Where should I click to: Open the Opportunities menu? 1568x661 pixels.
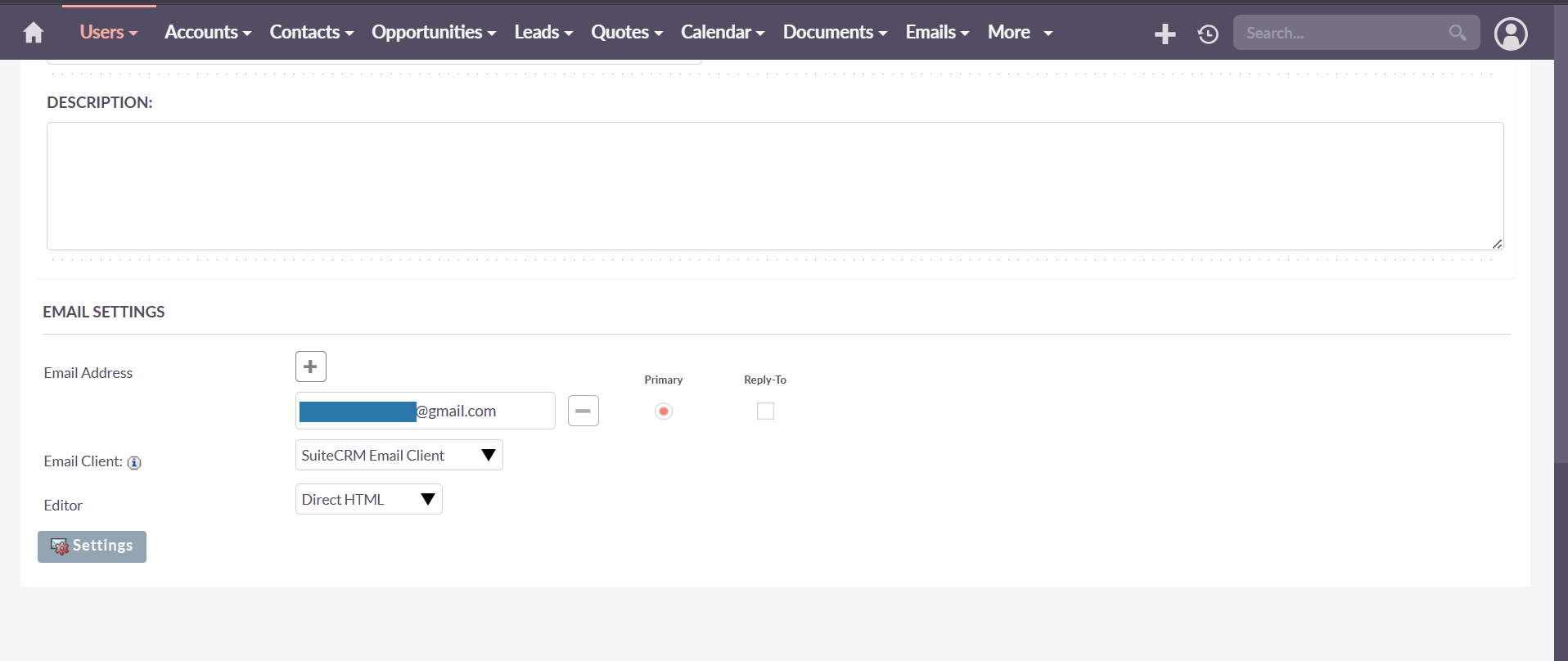(x=433, y=33)
